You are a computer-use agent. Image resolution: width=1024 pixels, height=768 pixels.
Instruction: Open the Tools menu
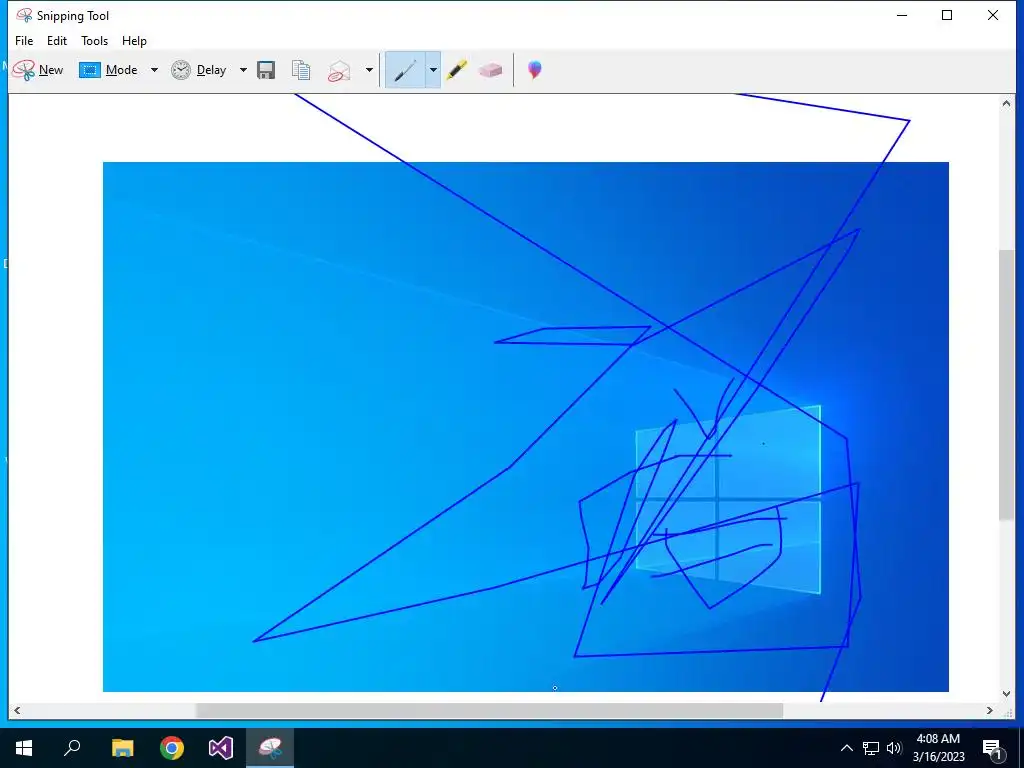95,40
